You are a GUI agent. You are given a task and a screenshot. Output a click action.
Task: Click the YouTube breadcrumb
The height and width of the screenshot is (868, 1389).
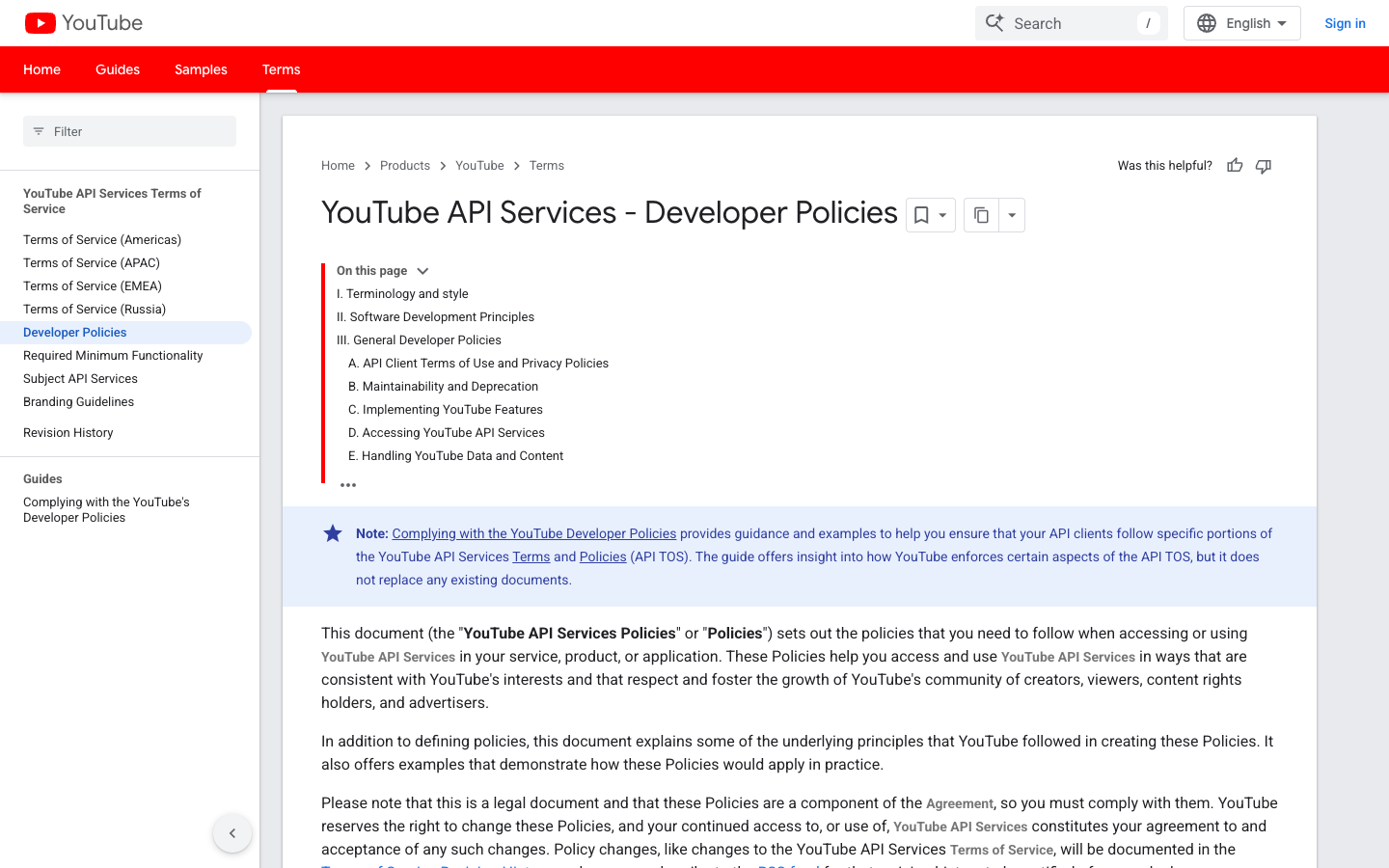click(x=479, y=166)
